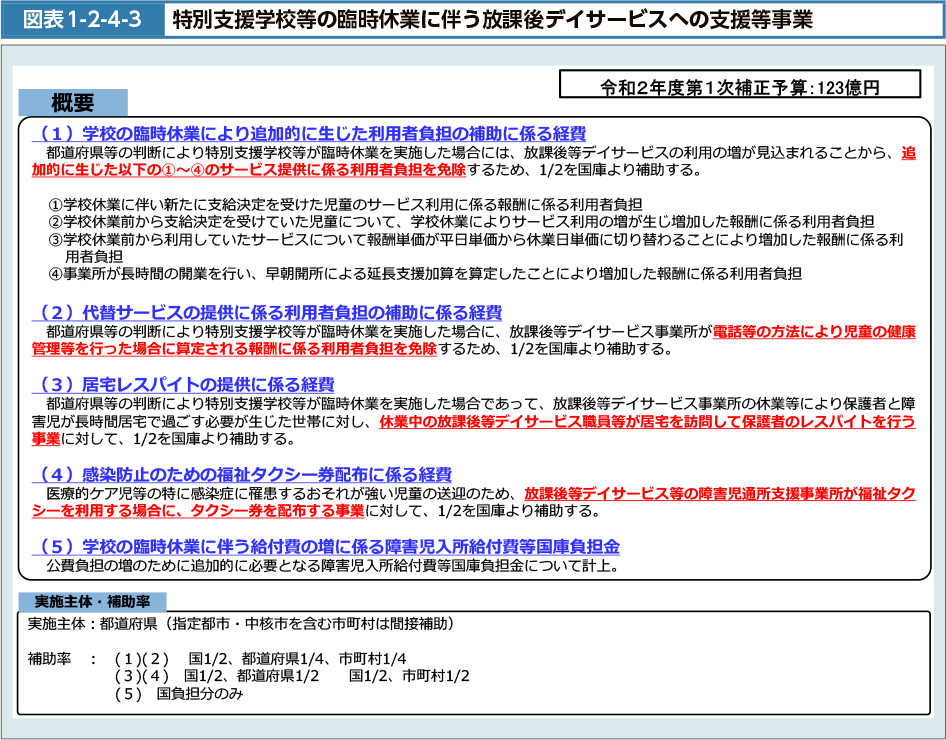Open heading (5) 障害児入所給付費等国庫負担金
Screen dimensions: 946x740
tap(325, 546)
